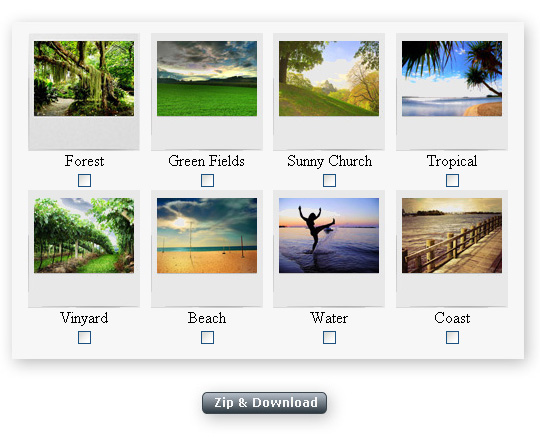Check the Water photo checkbox
The width and height of the screenshot is (540, 438).
coord(329,338)
